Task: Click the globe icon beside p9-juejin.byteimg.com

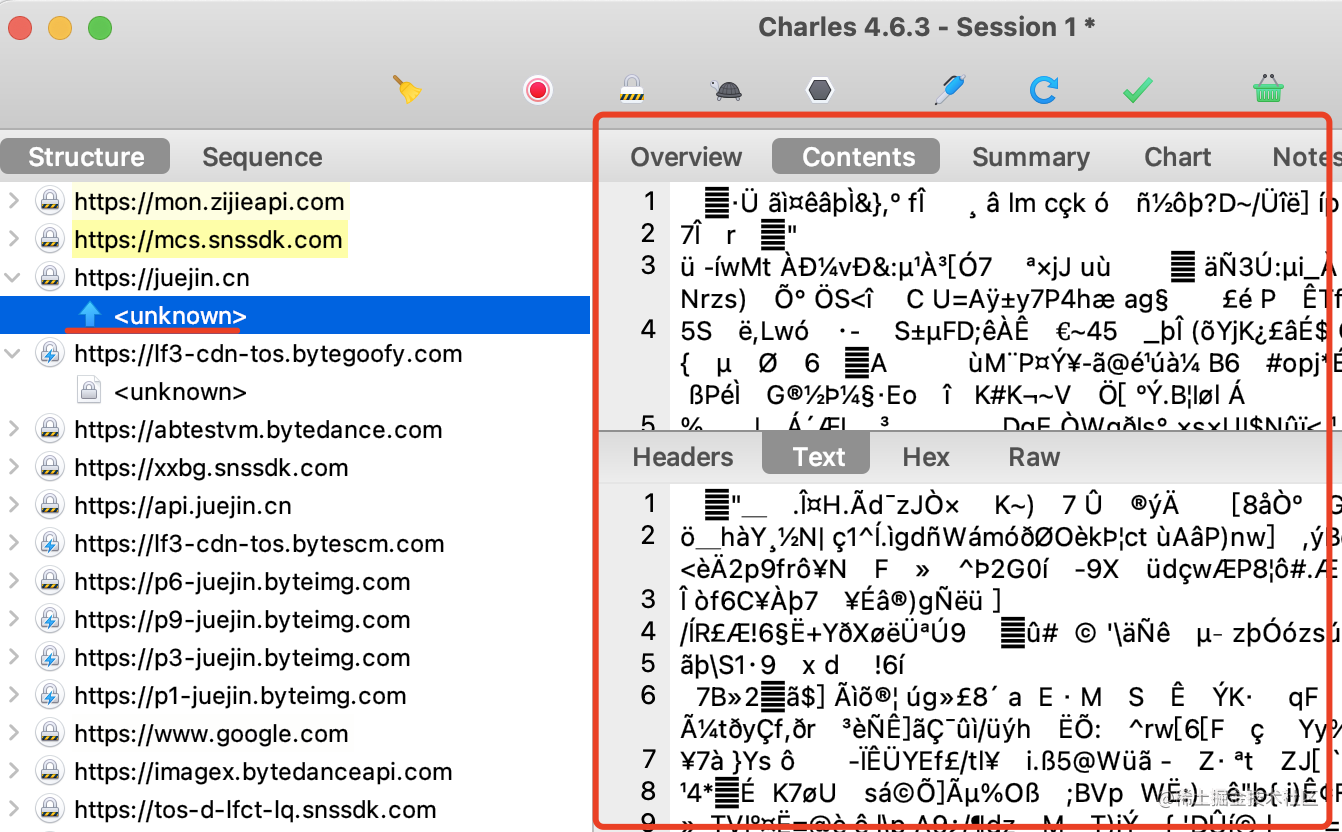Action: coord(50,619)
